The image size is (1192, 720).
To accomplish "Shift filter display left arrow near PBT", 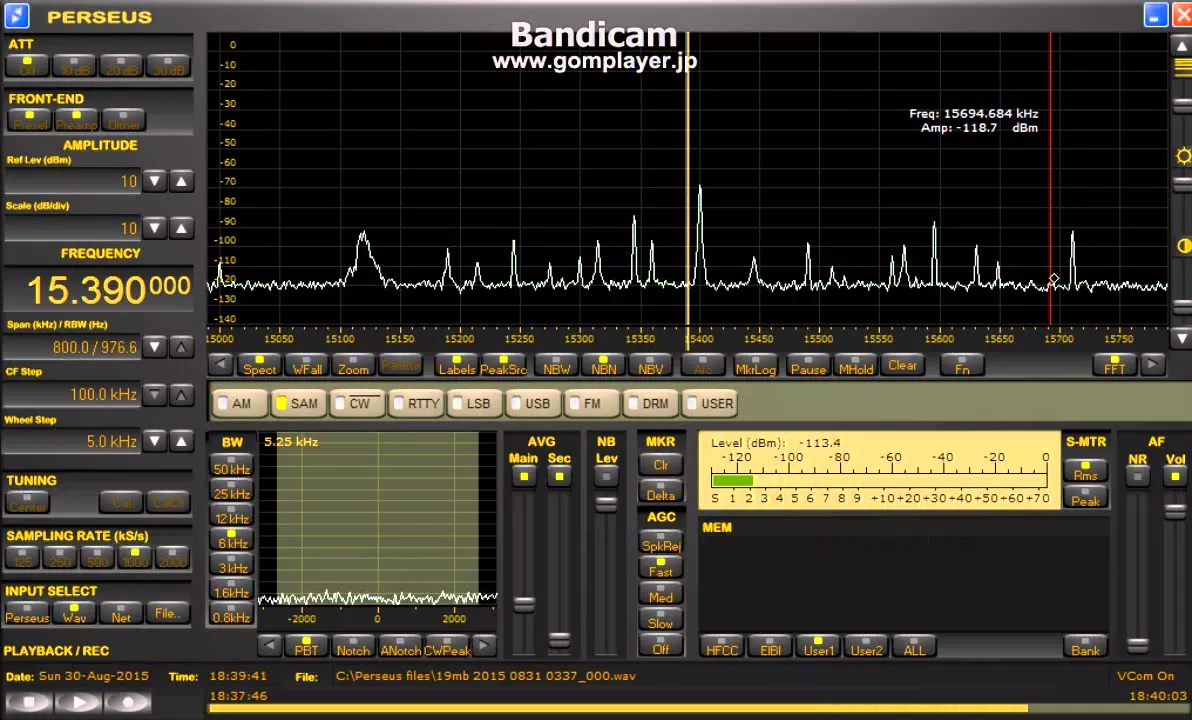I will click(x=269, y=645).
